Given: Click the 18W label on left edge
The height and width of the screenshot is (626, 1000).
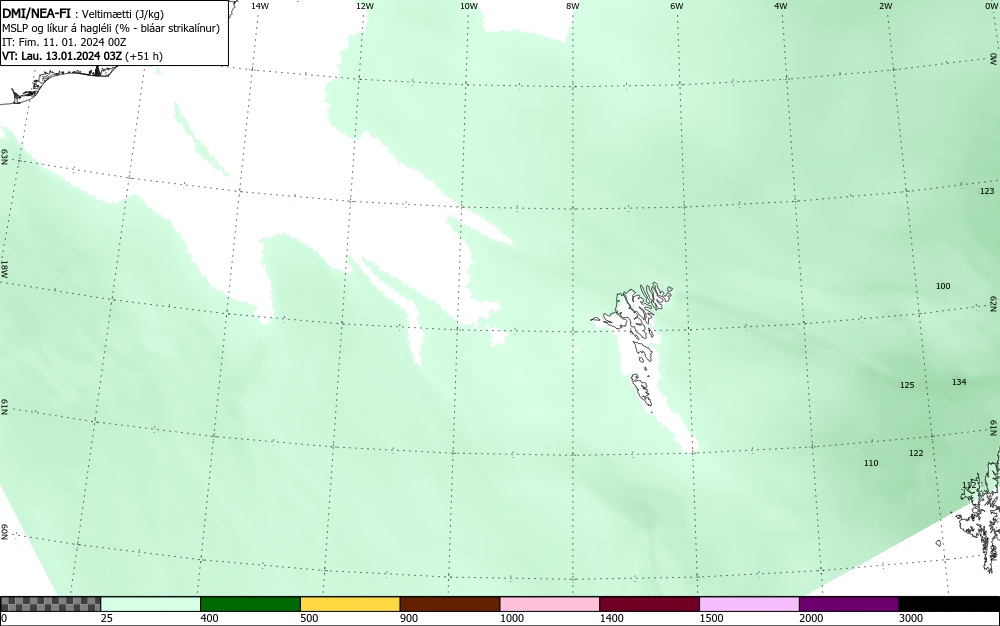Looking at the screenshot, I should (x=4, y=268).
